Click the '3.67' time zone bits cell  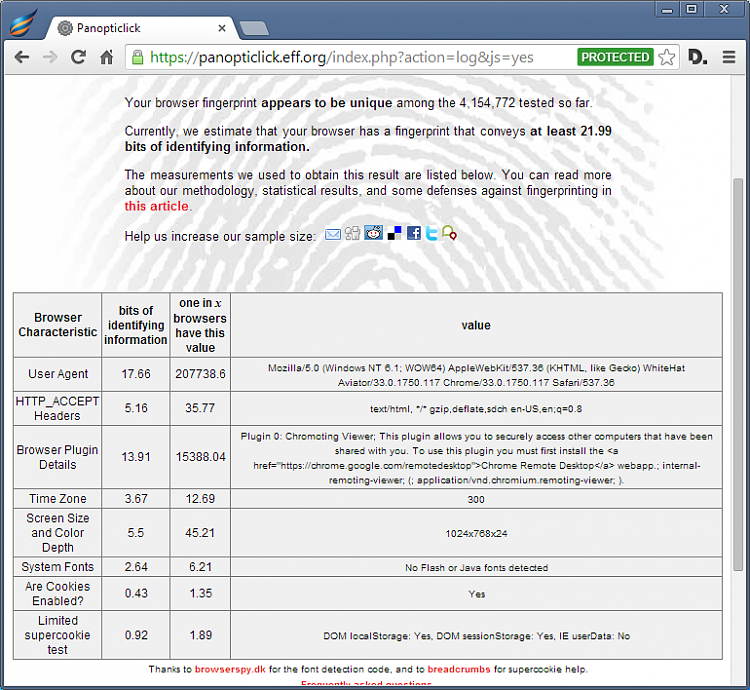[136, 499]
